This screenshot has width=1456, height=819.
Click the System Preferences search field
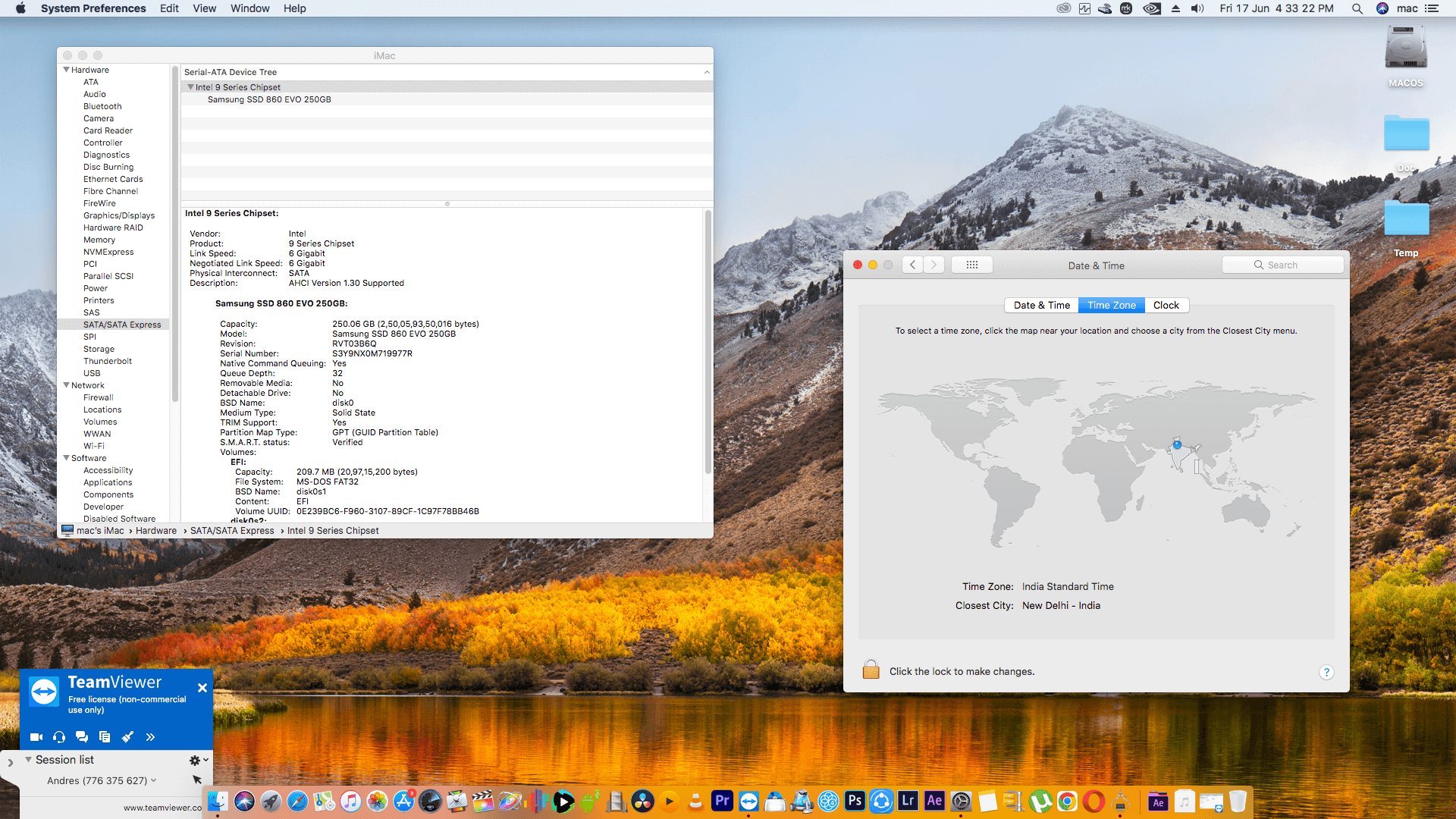1283,265
